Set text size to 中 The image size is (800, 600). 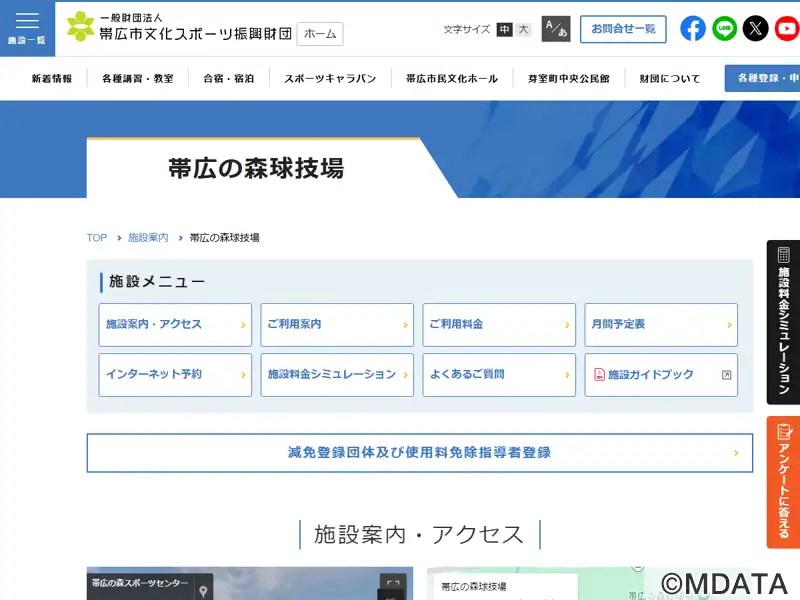click(505, 30)
